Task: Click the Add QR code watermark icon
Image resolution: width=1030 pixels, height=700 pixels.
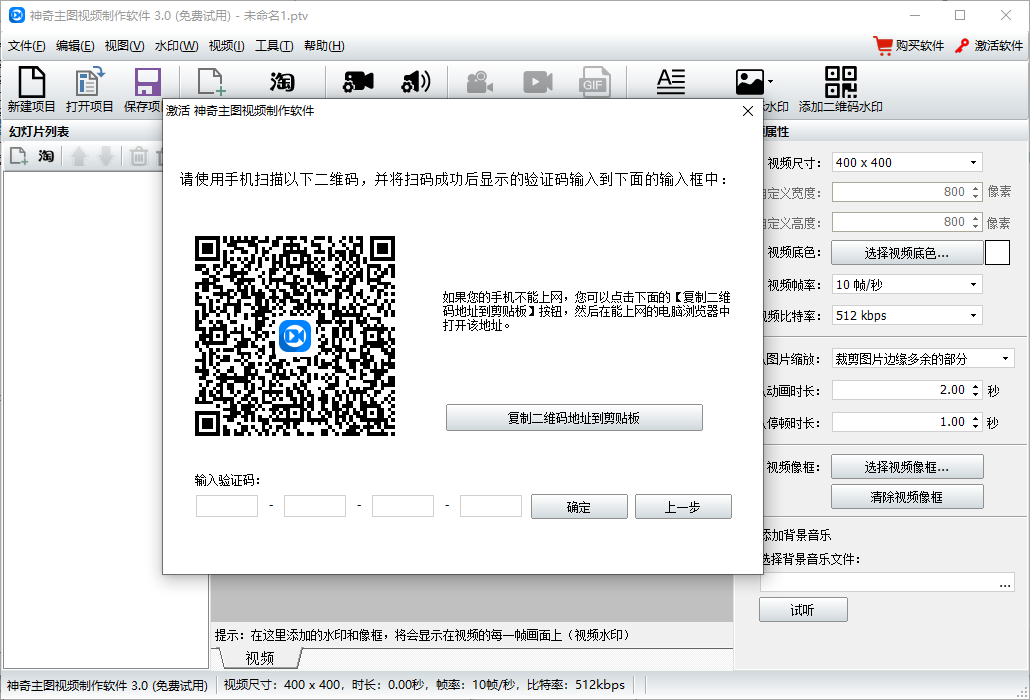Action: click(841, 82)
